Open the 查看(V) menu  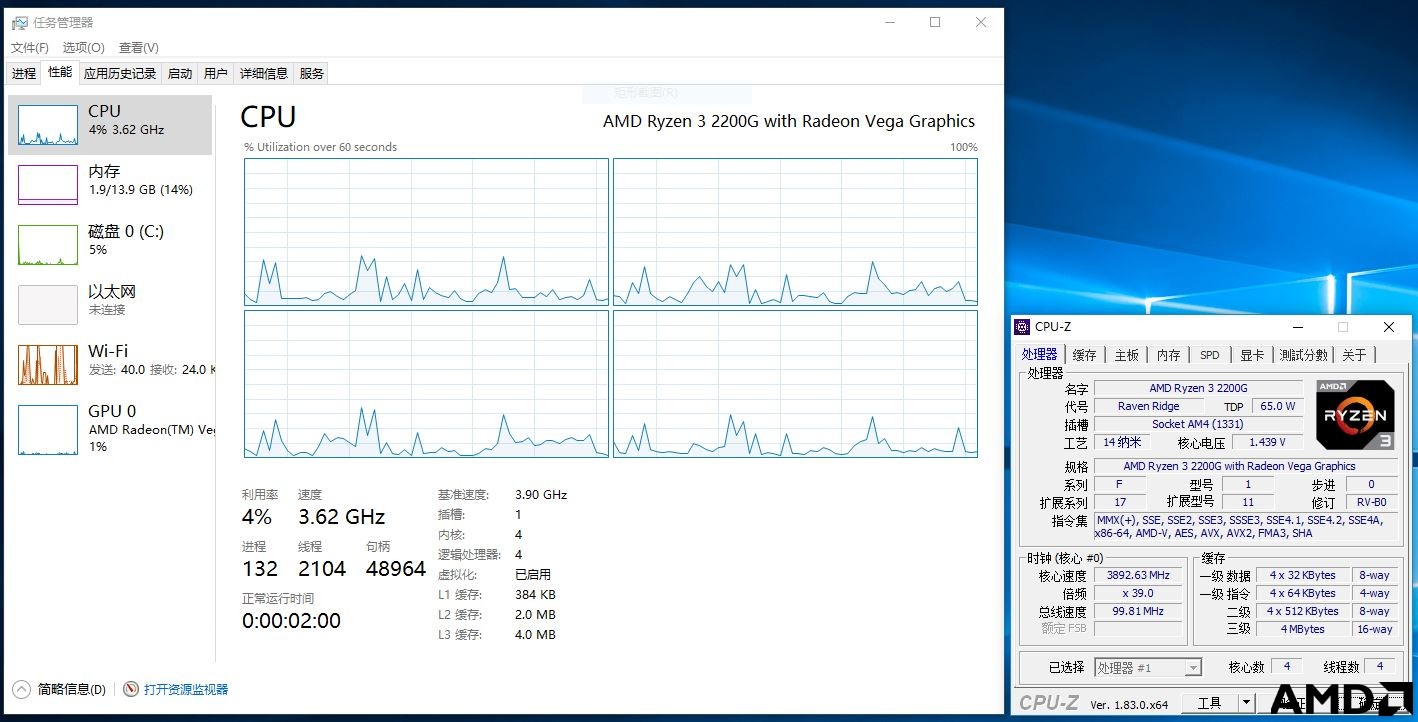coord(138,47)
